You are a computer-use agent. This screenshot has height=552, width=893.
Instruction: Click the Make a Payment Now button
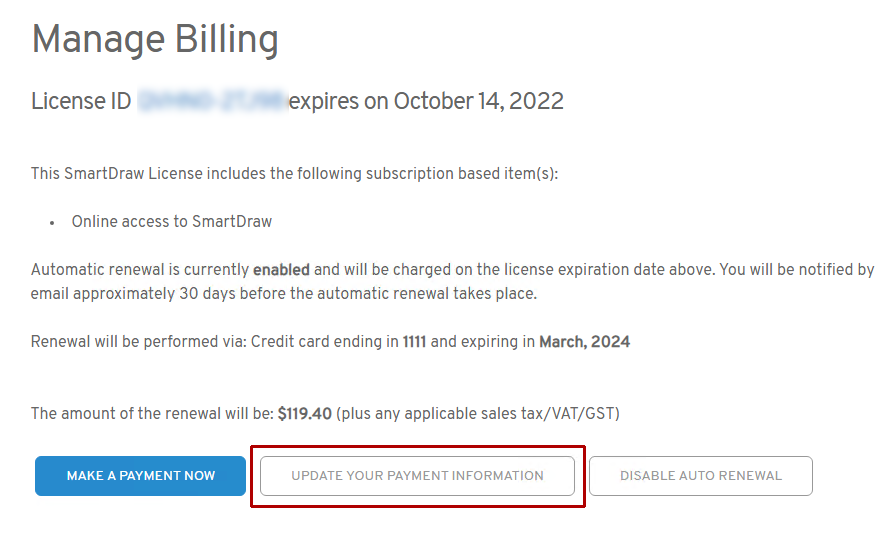coord(140,476)
